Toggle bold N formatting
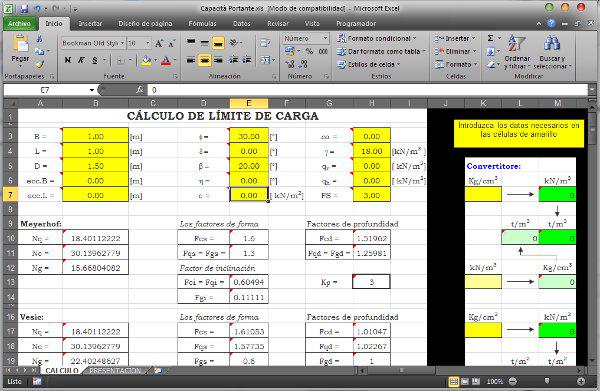The height and width of the screenshot is (391, 600). [x=68, y=60]
